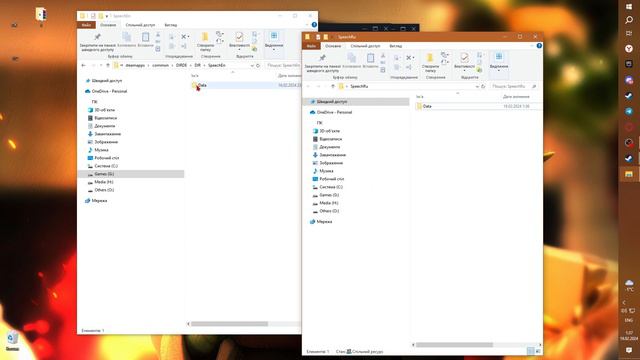Click Delete X icon in SpeechRu ribbon
640x360 pixels.
click(408, 58)
